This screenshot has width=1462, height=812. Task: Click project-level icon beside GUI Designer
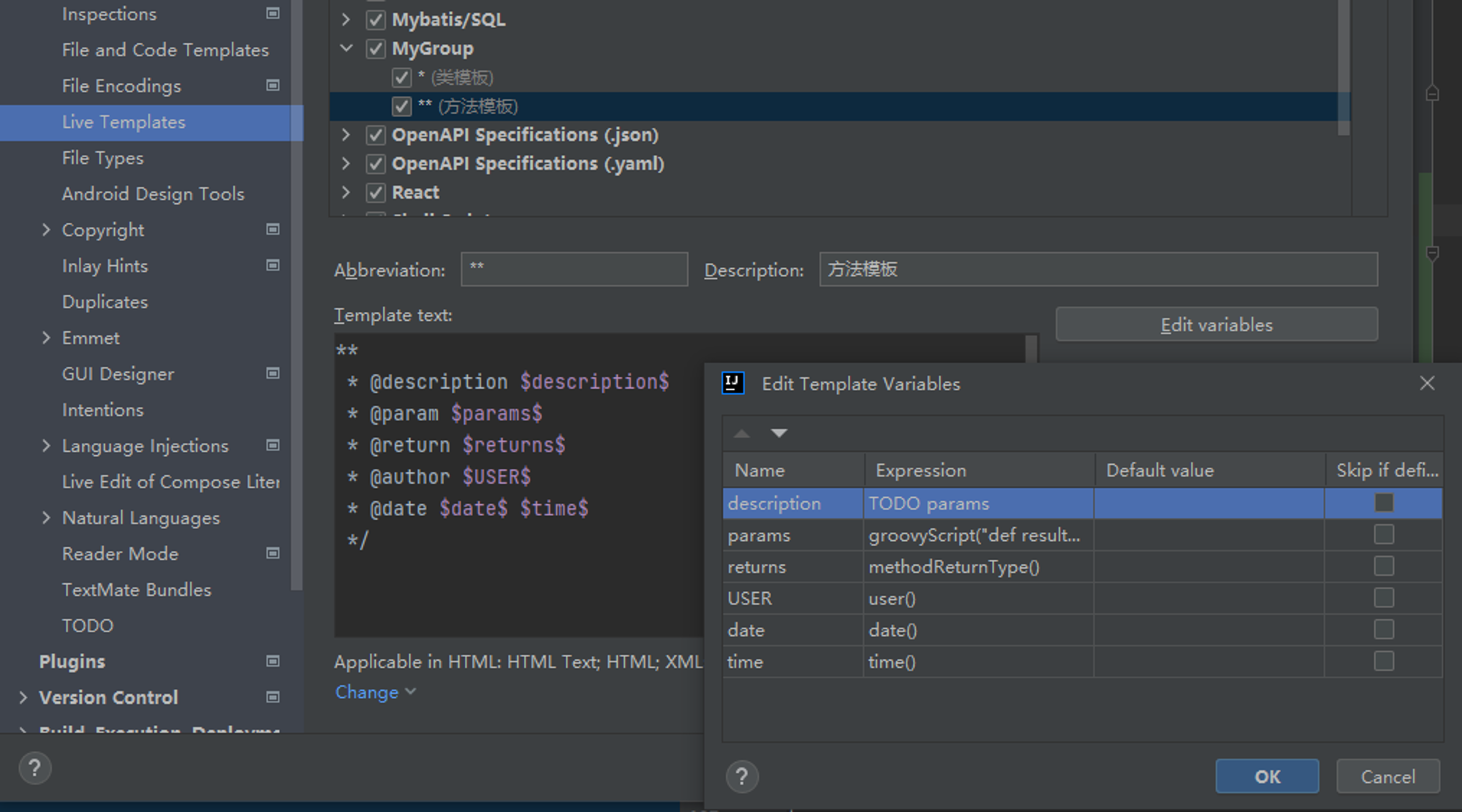(x=273, y=373)
